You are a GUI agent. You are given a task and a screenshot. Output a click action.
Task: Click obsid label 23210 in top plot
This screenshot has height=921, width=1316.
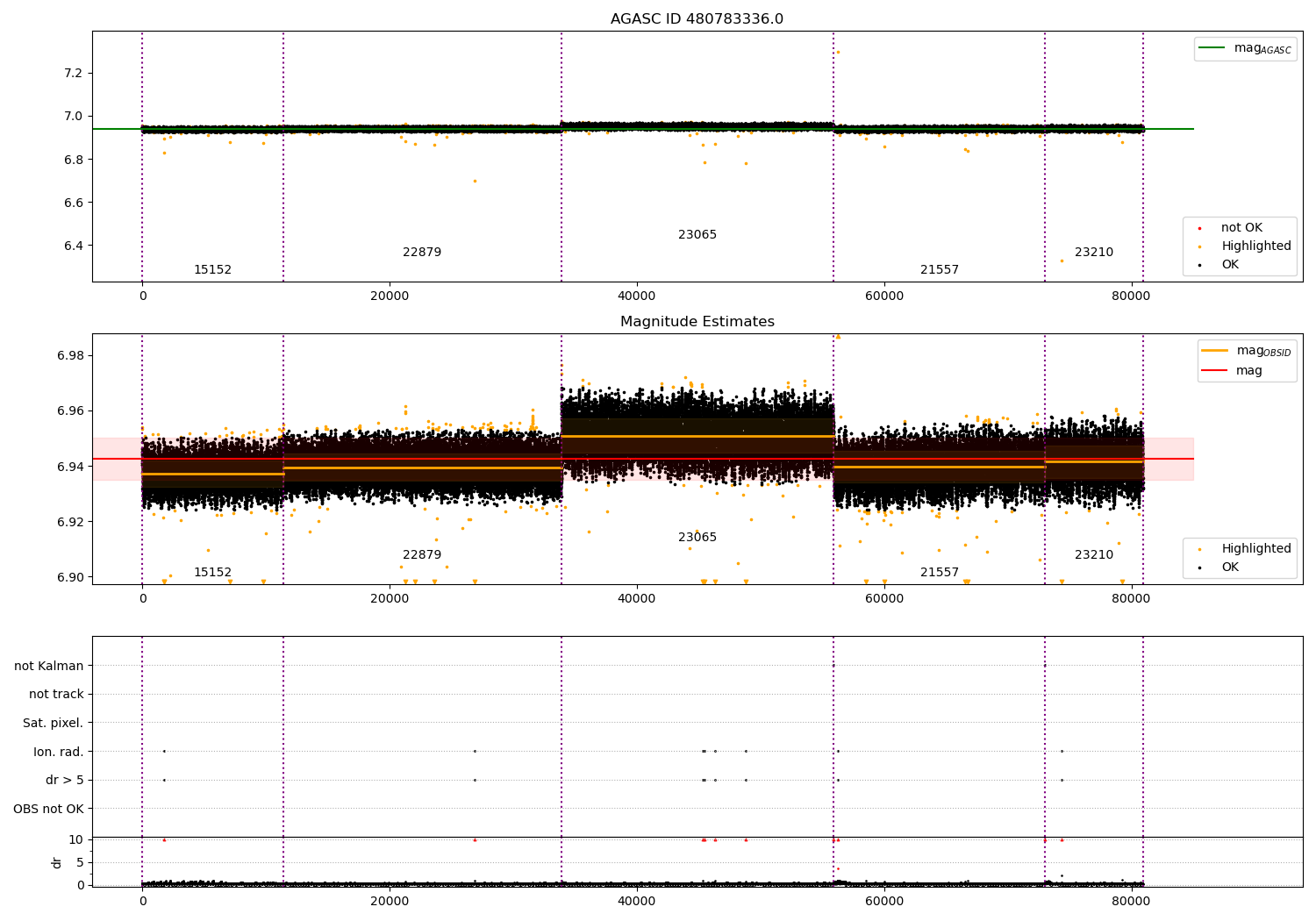tap(1094, 253)
